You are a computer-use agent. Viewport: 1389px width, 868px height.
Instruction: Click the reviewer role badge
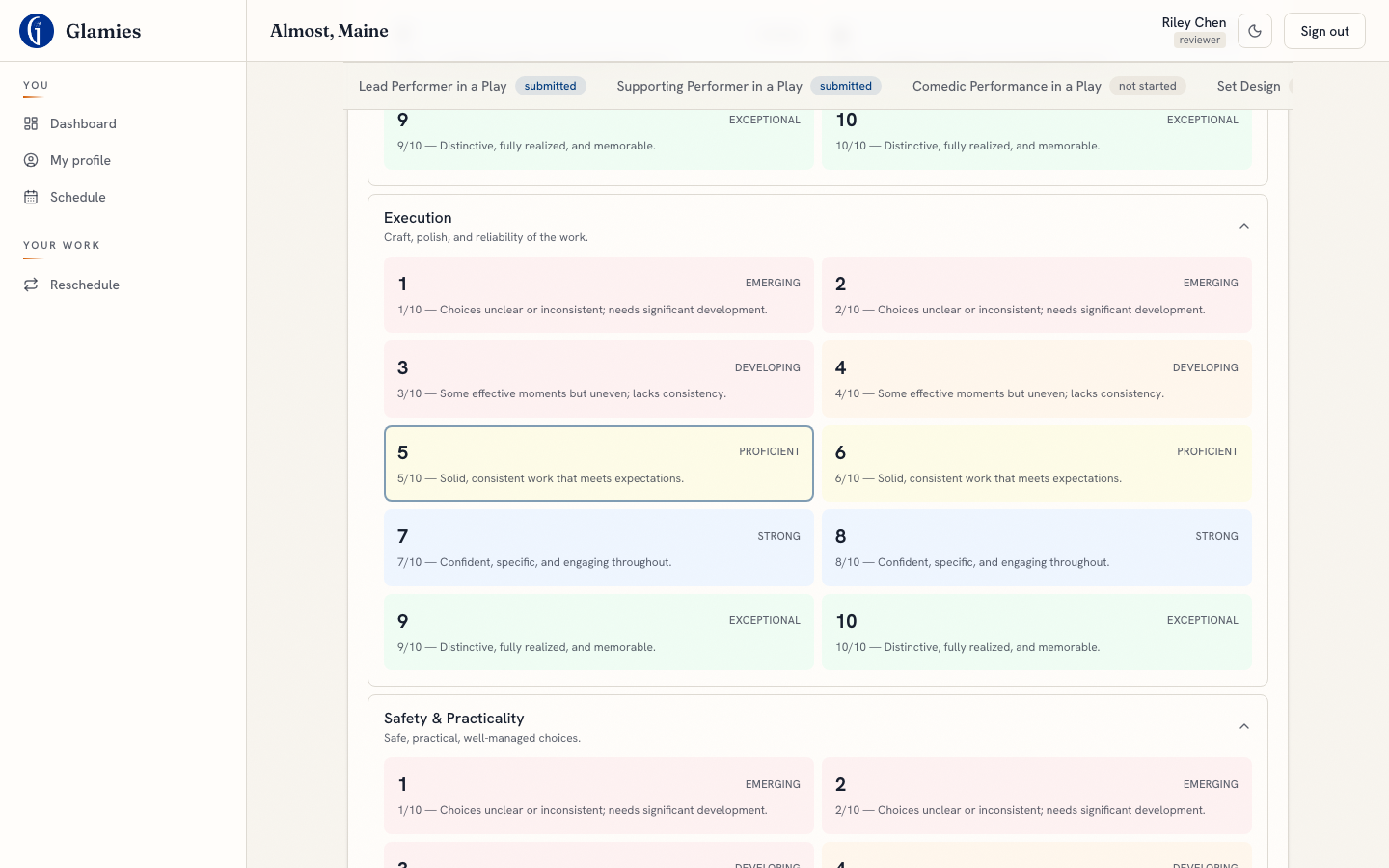pyautogui.click(x=1200, y=40)
